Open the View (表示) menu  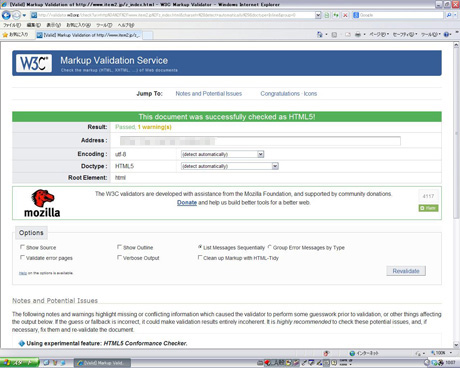(53, 25)
